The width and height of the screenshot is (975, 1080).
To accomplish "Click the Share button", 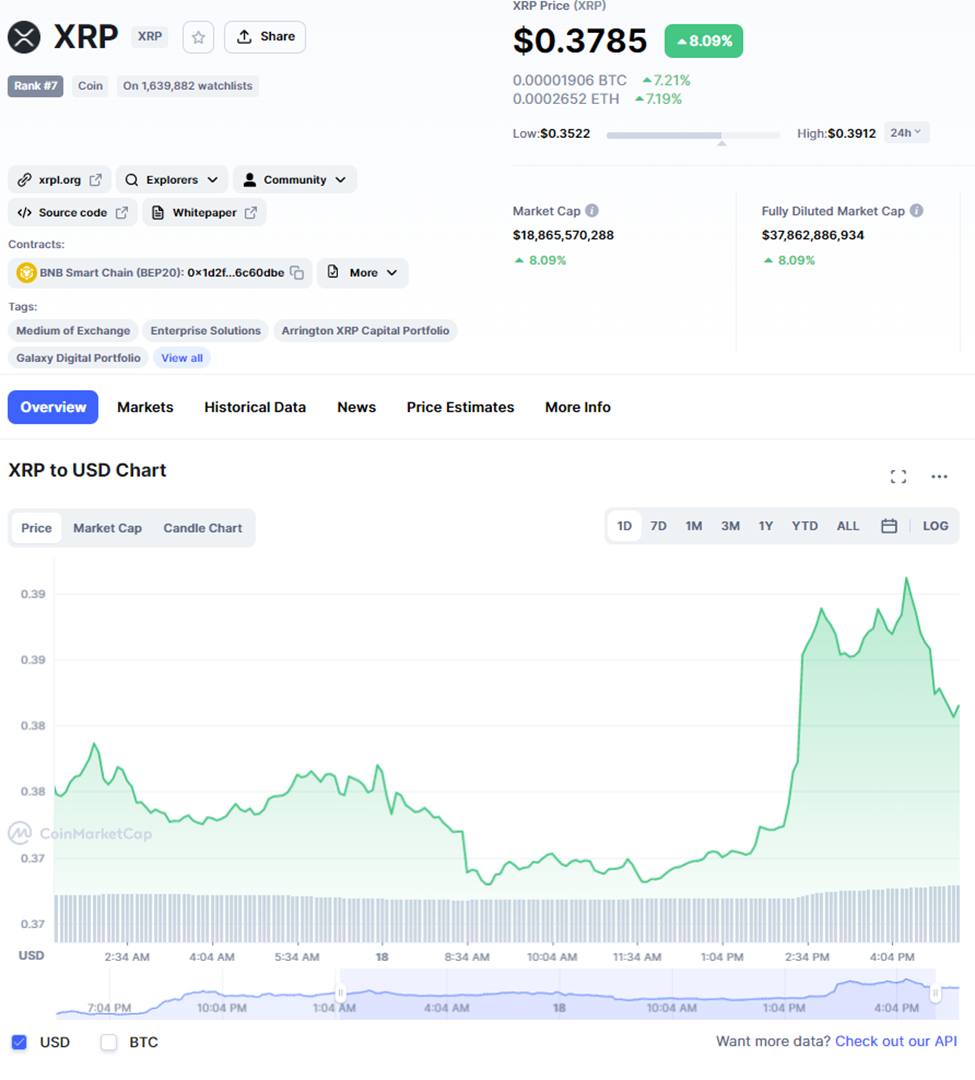I will coord(265,37).
